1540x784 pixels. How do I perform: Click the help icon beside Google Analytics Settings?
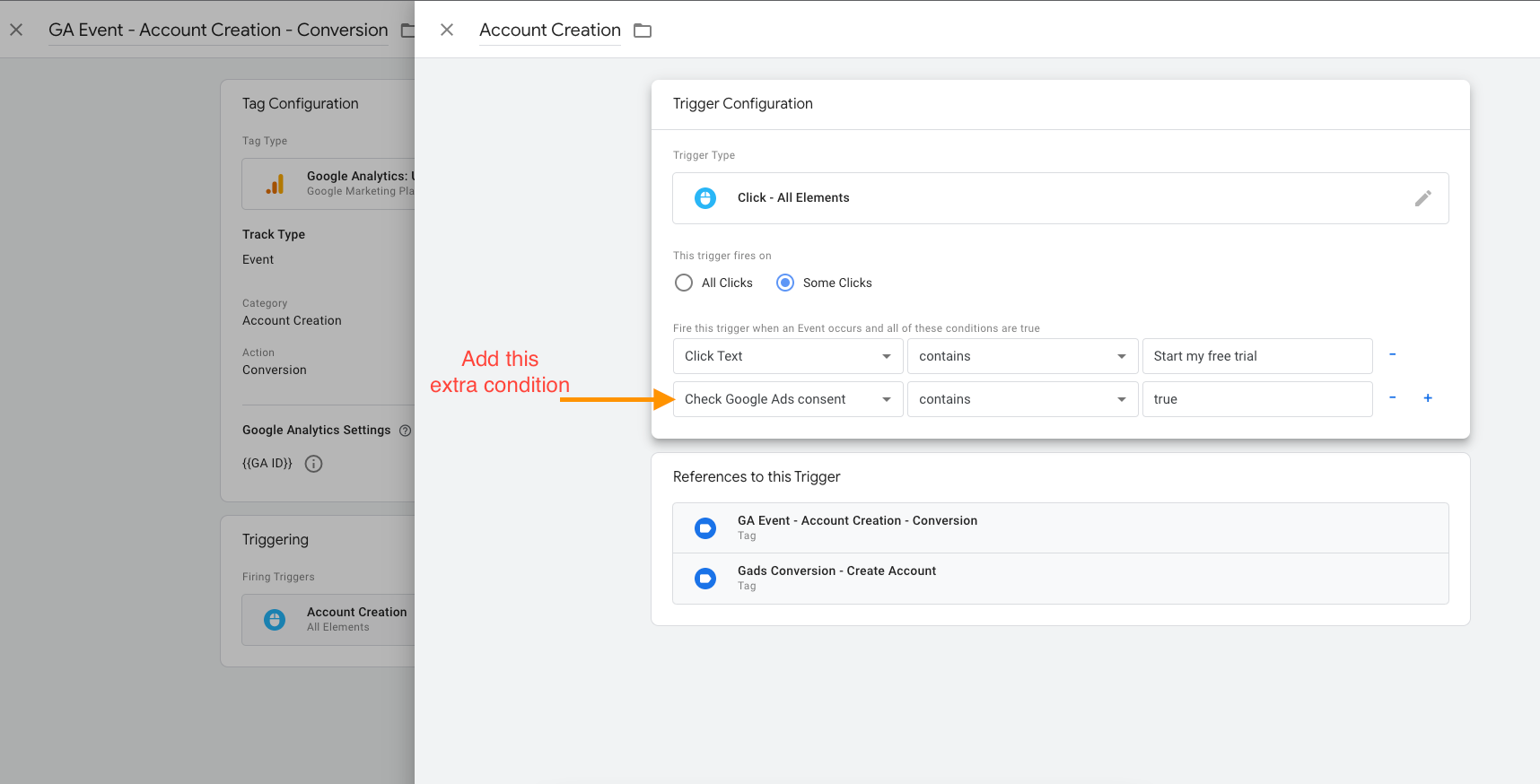(x=405, y=431)
